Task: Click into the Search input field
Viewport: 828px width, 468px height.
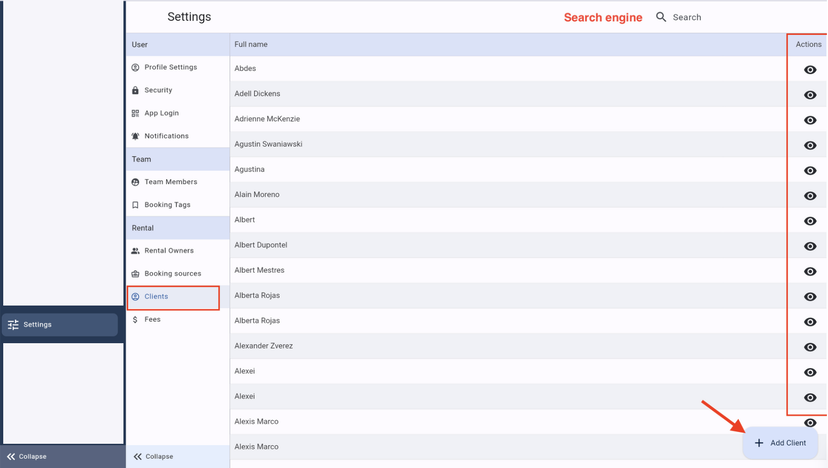Action: tap(720, 17)
